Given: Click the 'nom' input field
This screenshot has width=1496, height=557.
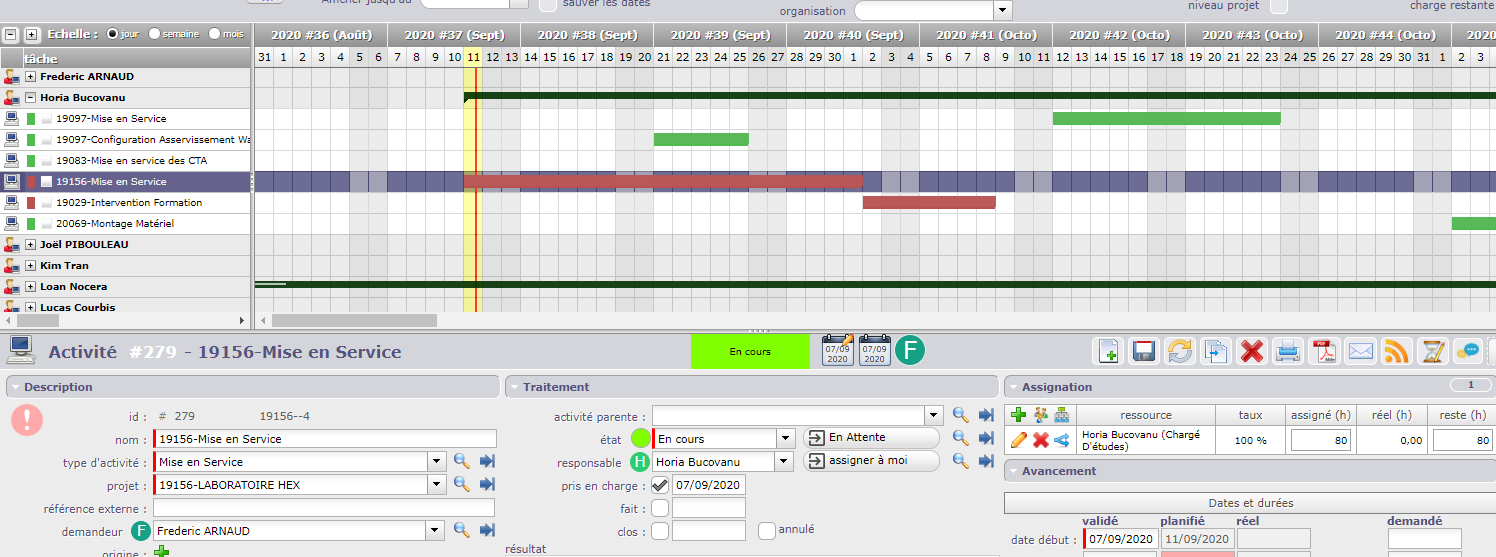Looking at the screenshot, I should 325,439.
